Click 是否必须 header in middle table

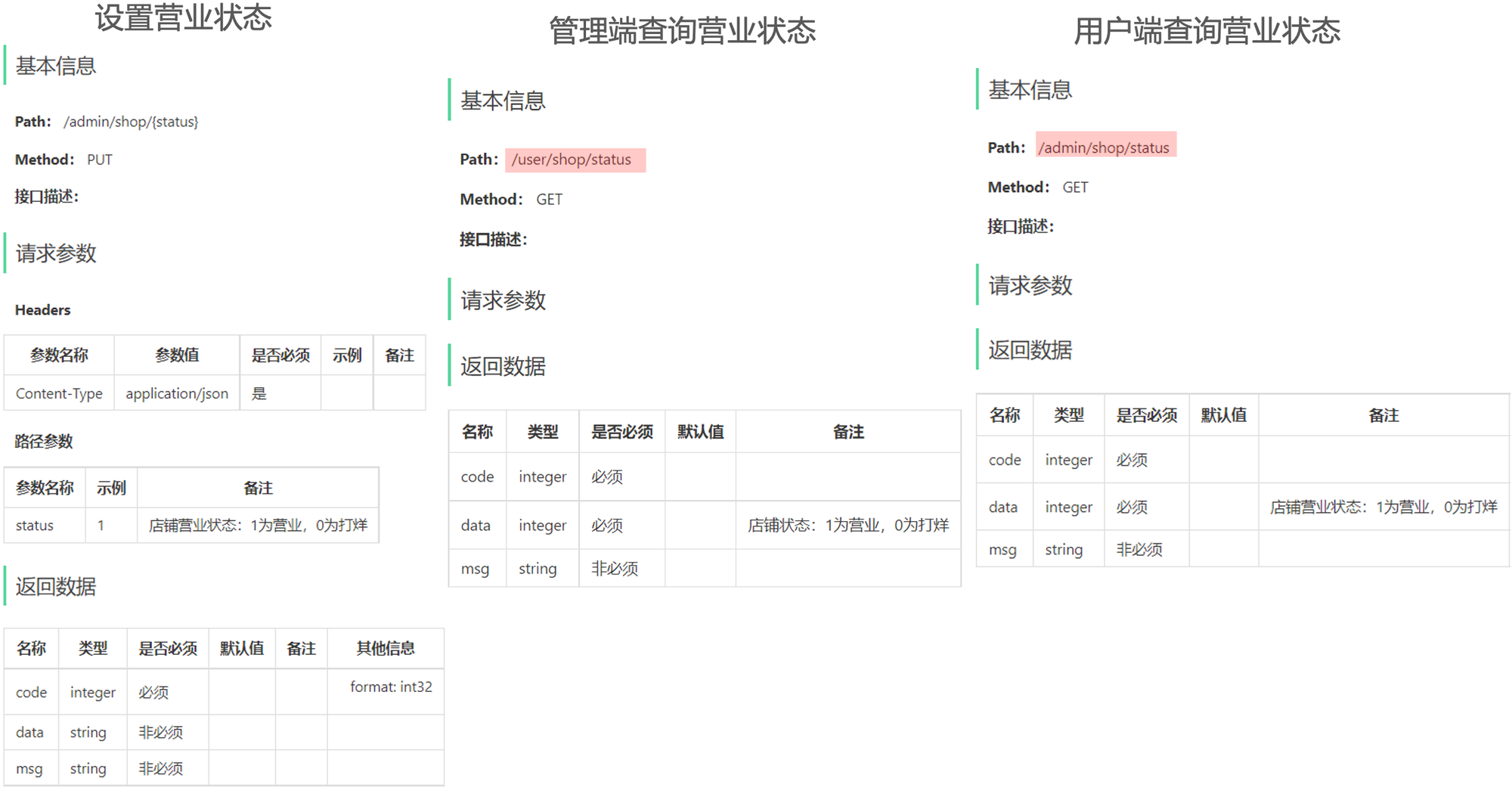click(621, 432)
